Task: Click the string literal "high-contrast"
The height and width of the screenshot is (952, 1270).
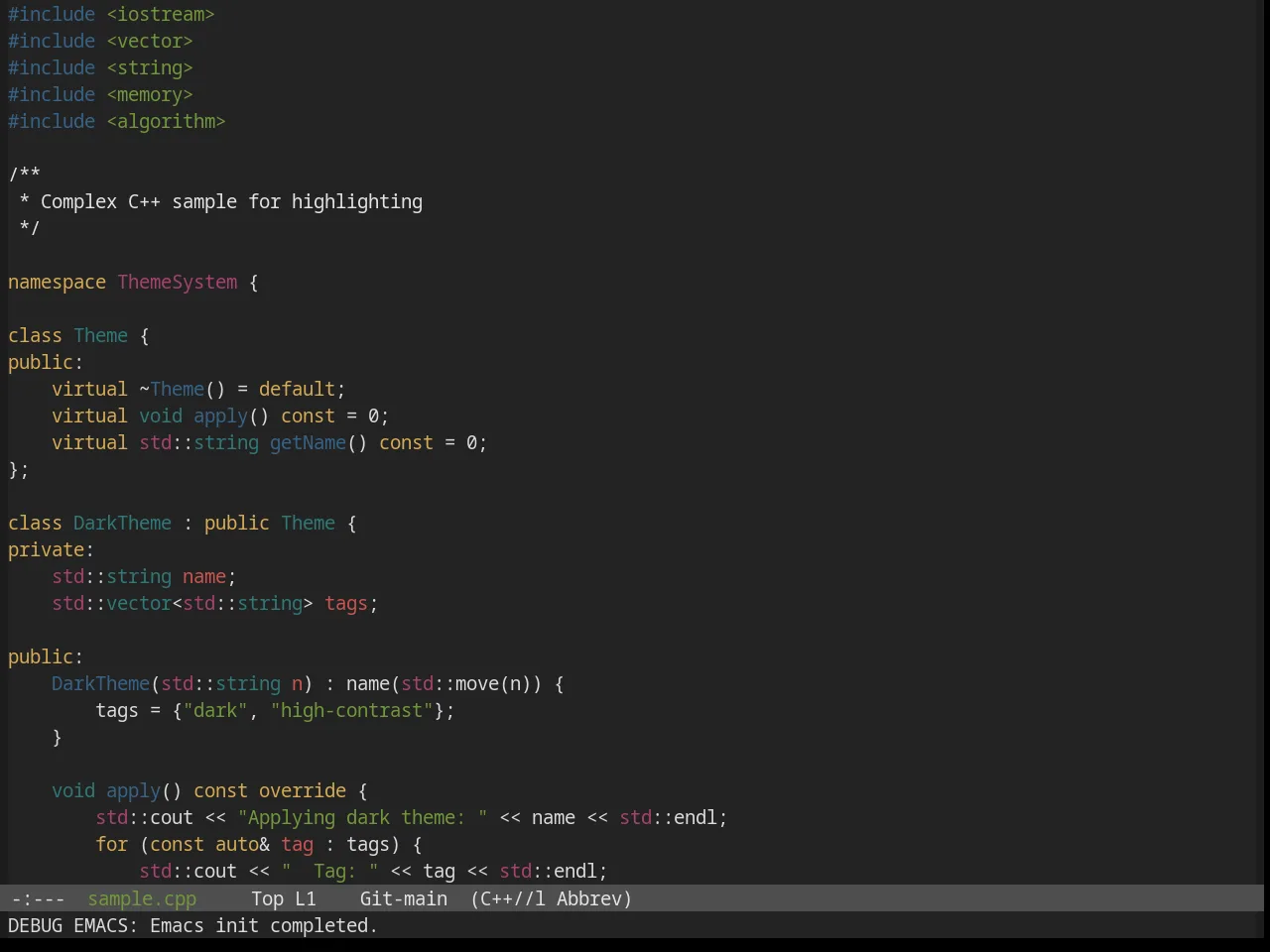Action: [x=351, y=710]
